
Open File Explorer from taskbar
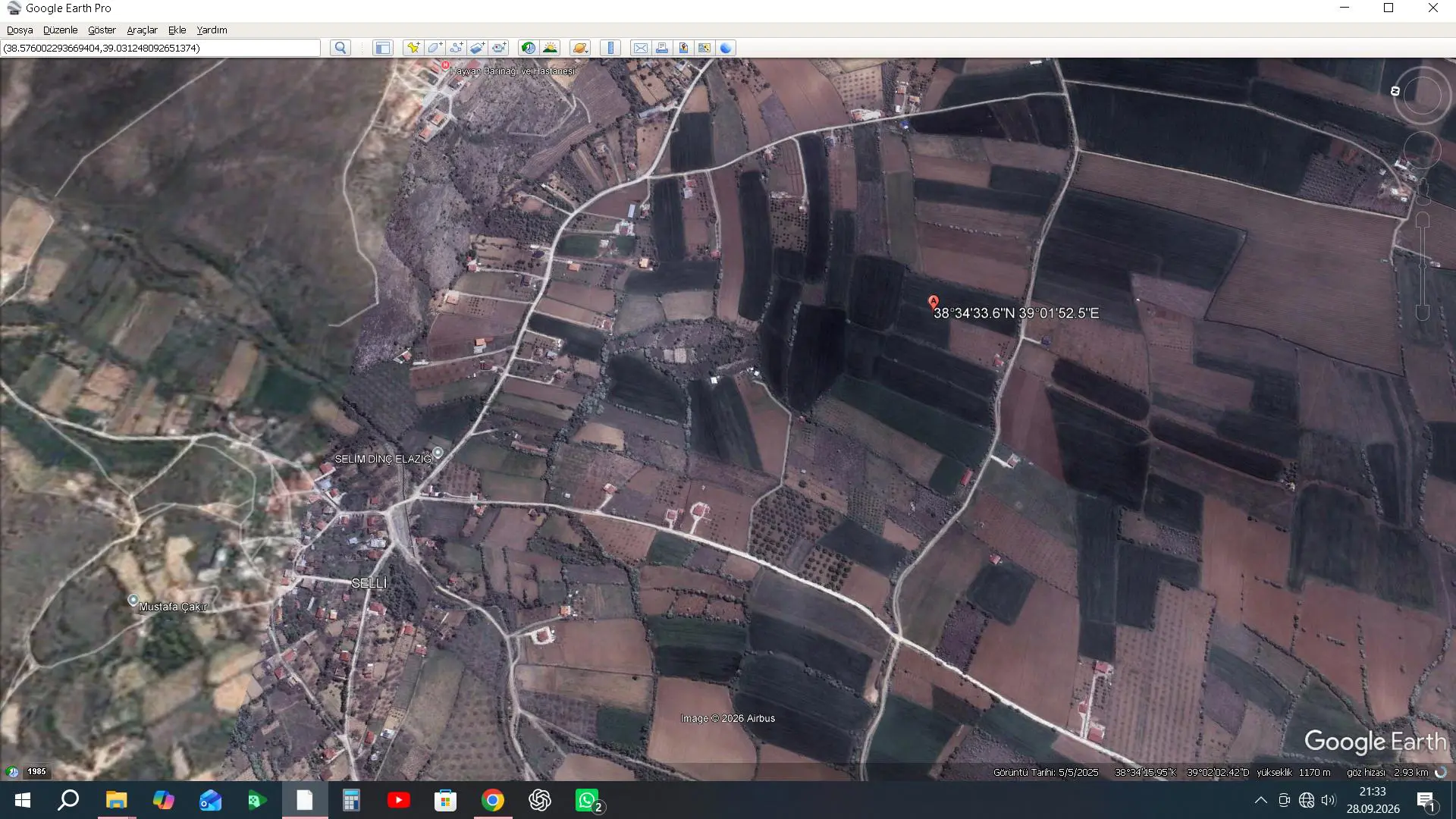click(x=116, y=800)
